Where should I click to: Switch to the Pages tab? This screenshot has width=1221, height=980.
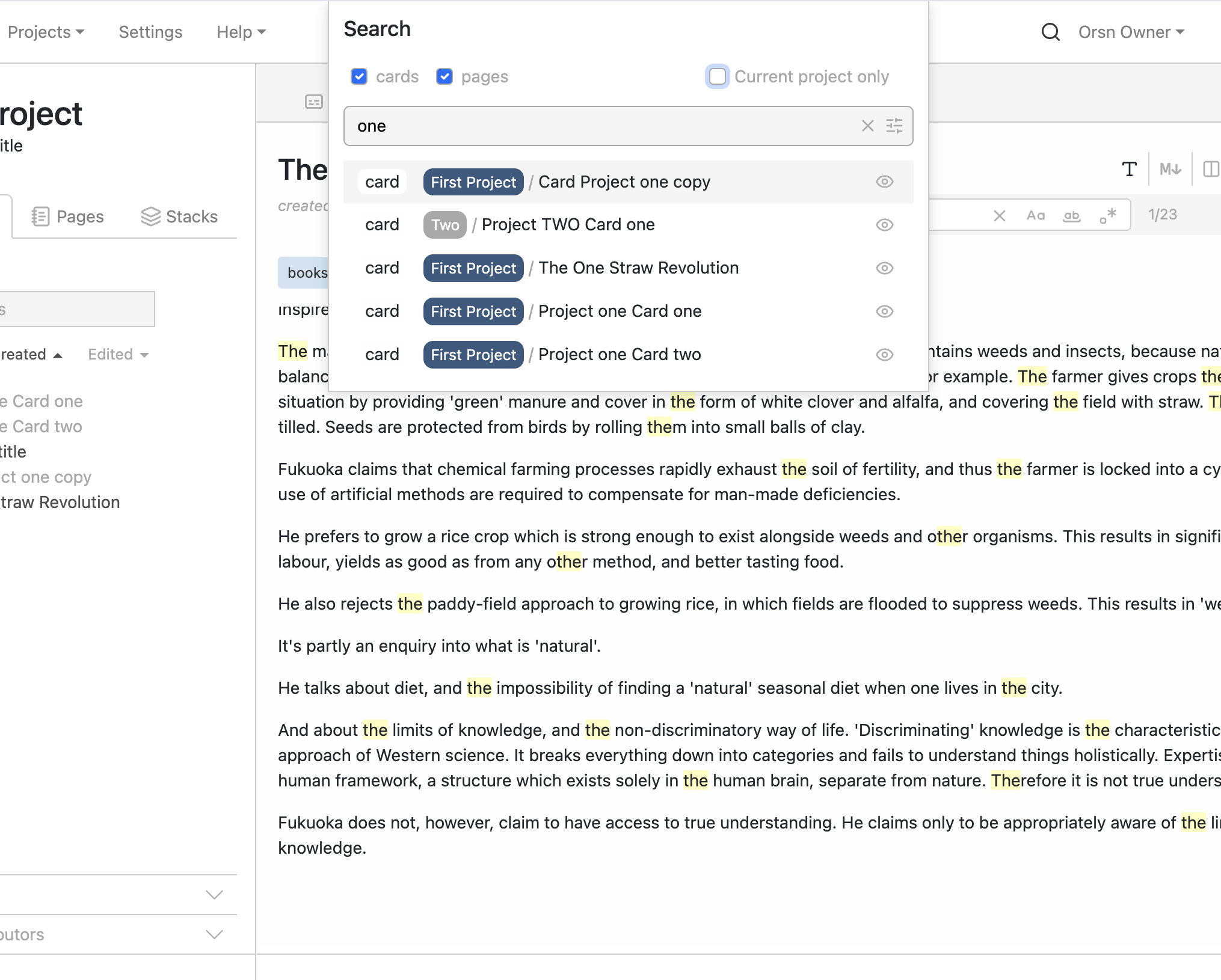point(67,216)
